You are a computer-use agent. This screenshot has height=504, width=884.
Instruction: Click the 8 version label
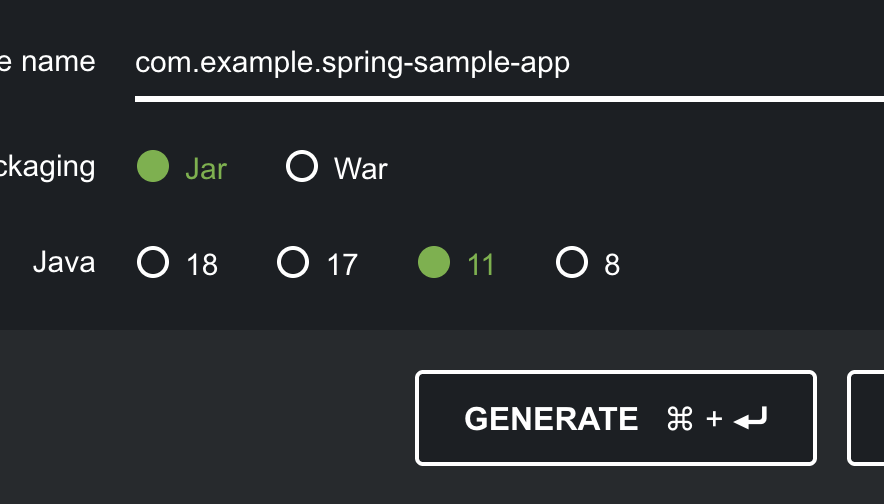click(x=612, y=265)
